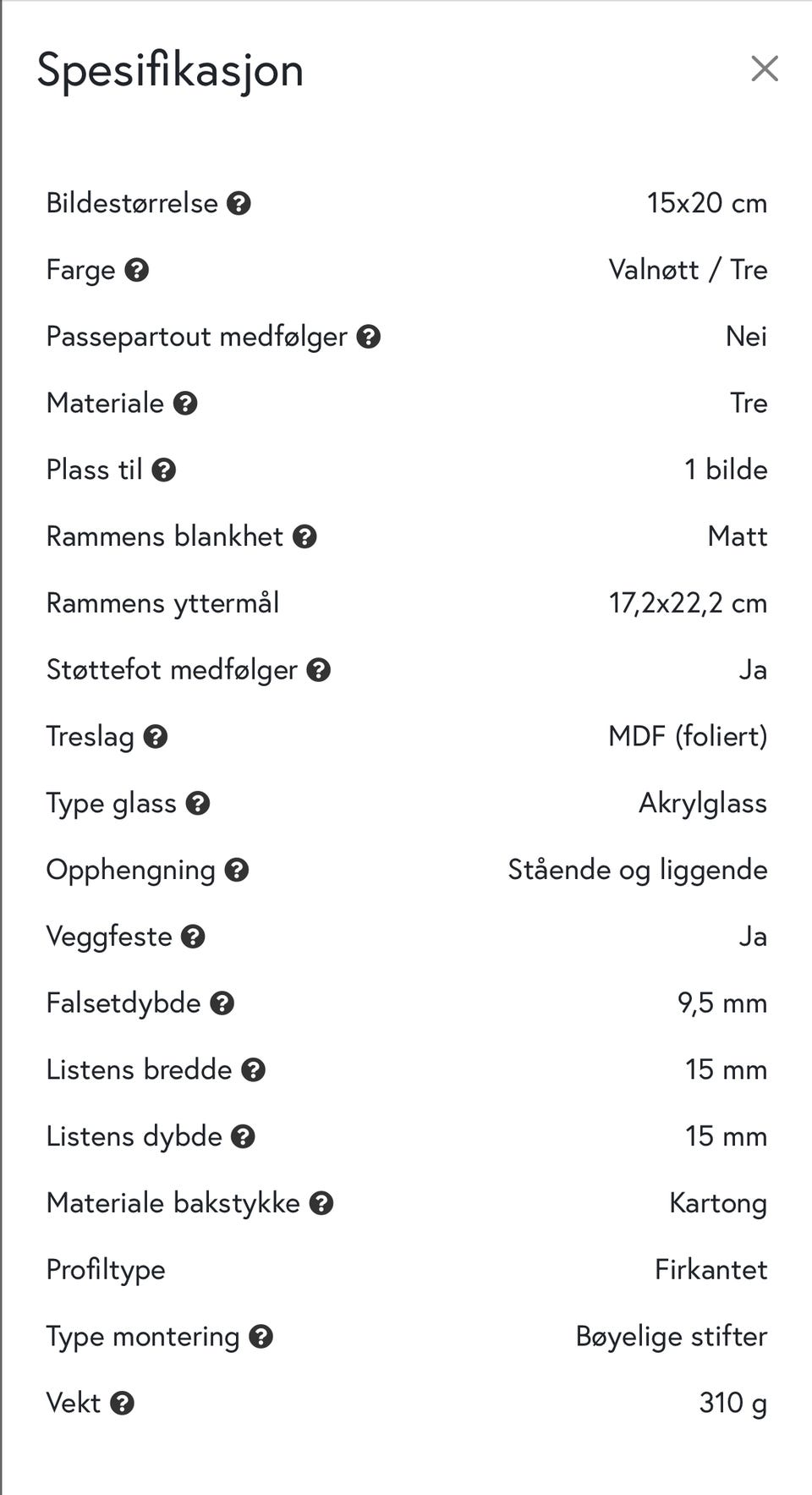This screenshot has height=1495, width=812.
Task: Show info for Materiale question mark
Action: click(x=185, y=404)
